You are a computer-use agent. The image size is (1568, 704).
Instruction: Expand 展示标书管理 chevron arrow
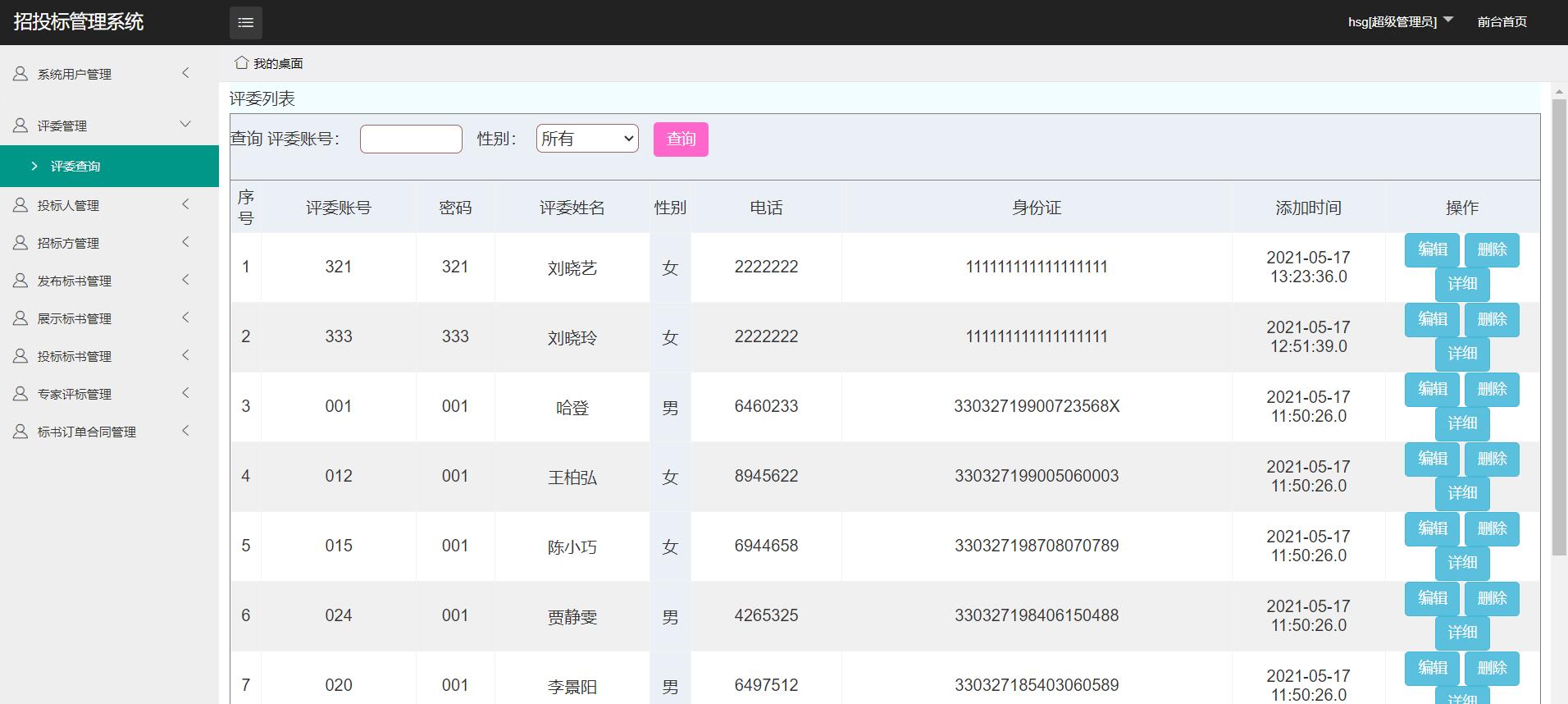[185, 318]
